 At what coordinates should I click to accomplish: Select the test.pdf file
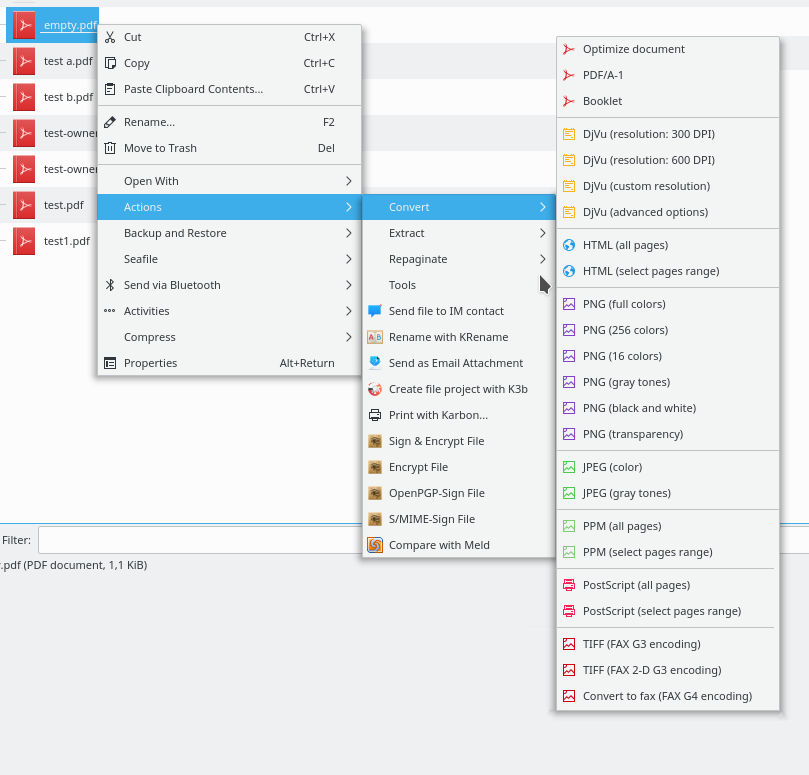pyautogui.click(x=63, y=205)
